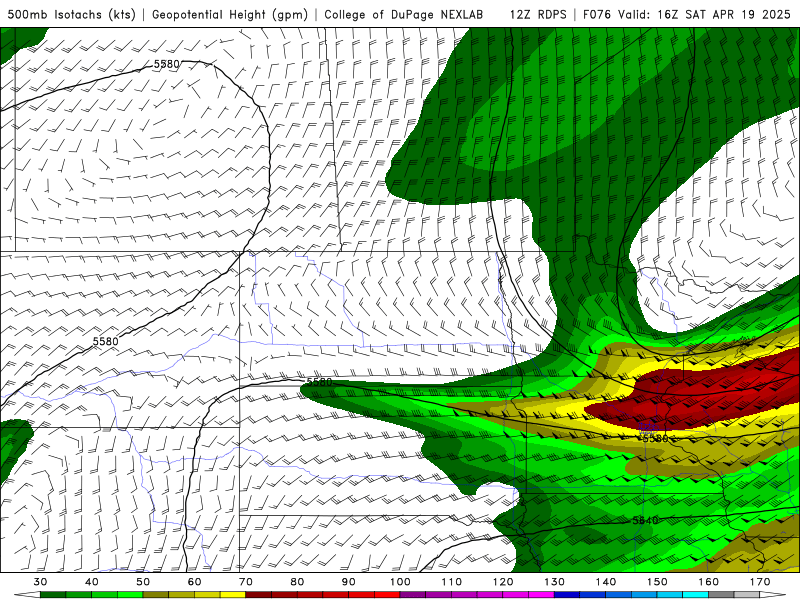Click the '500mb Isotachs (kts)' title text
The height and width of the screenshot is (600, 800).
pyautogui.click(x=71, y=14)
